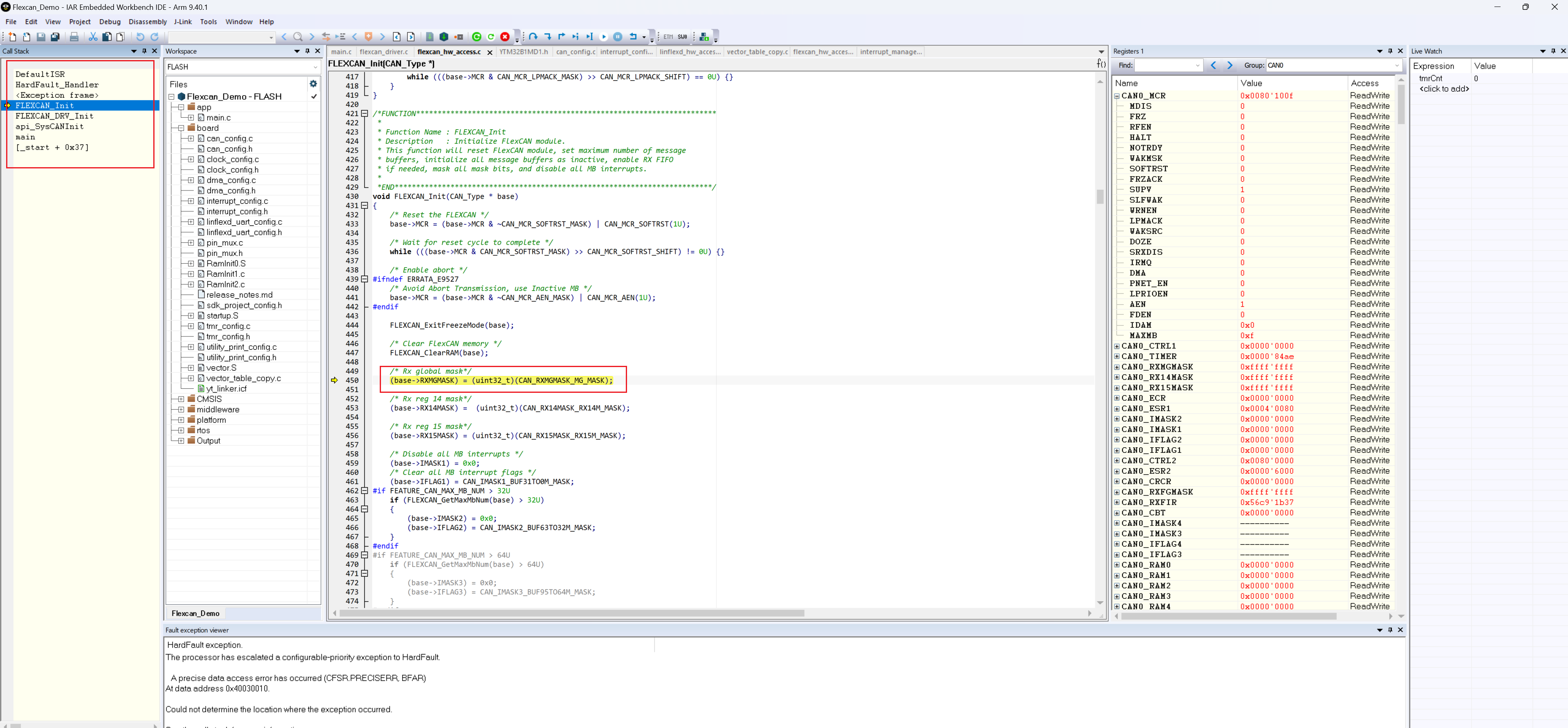The width and height of the screenshot is (1568, 728).
Task: Switch to main.c editor tab
Action: pos(341,52)
